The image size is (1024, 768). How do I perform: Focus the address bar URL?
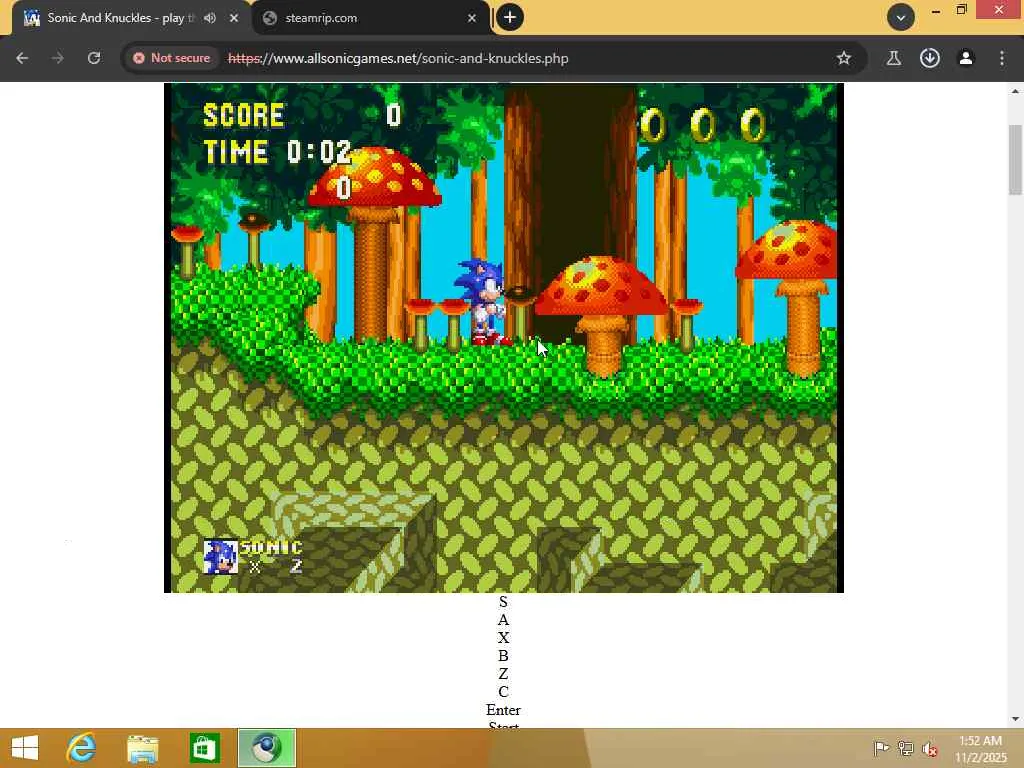click(x=398, y=58)
